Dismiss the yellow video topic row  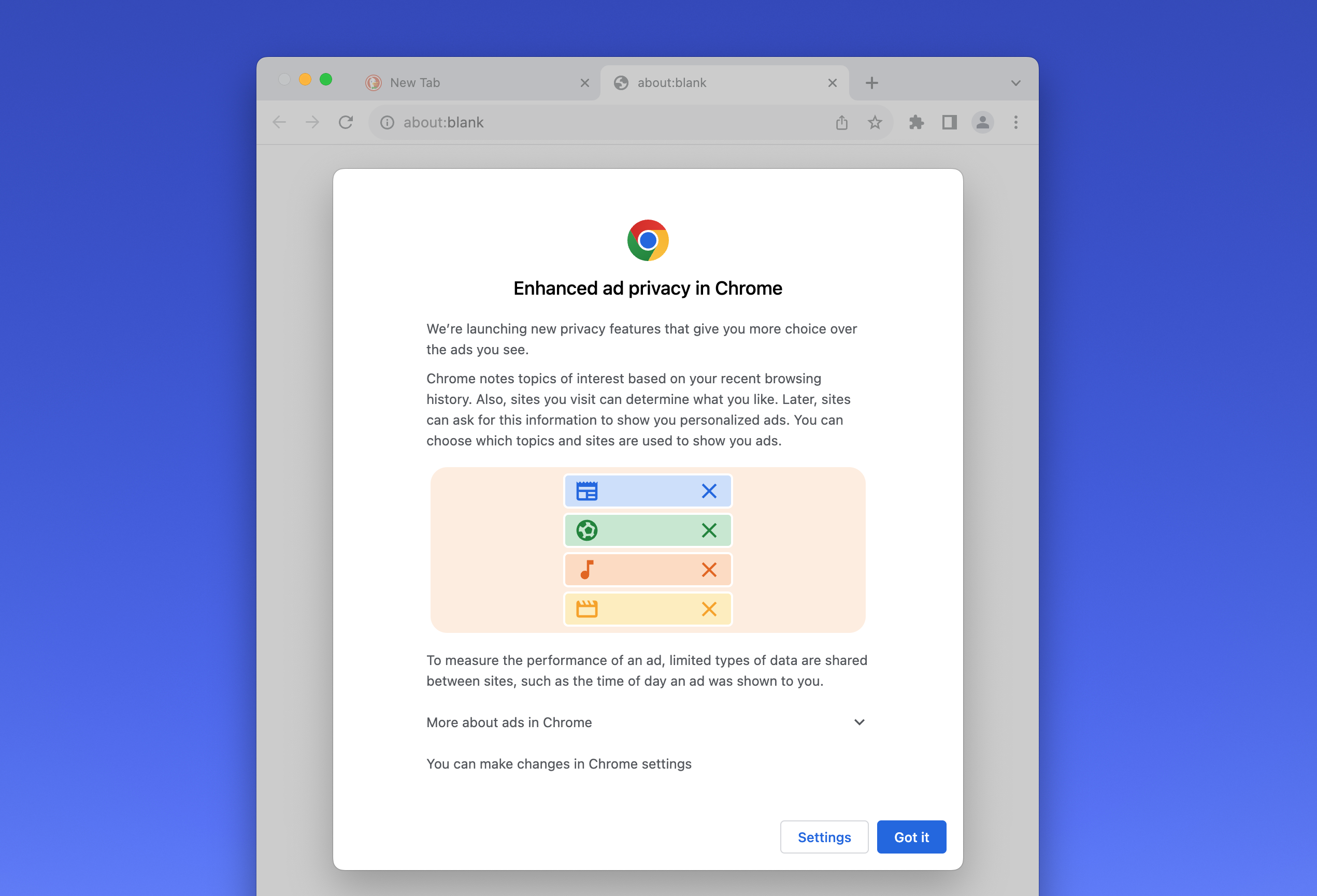[x=710, y=608]
